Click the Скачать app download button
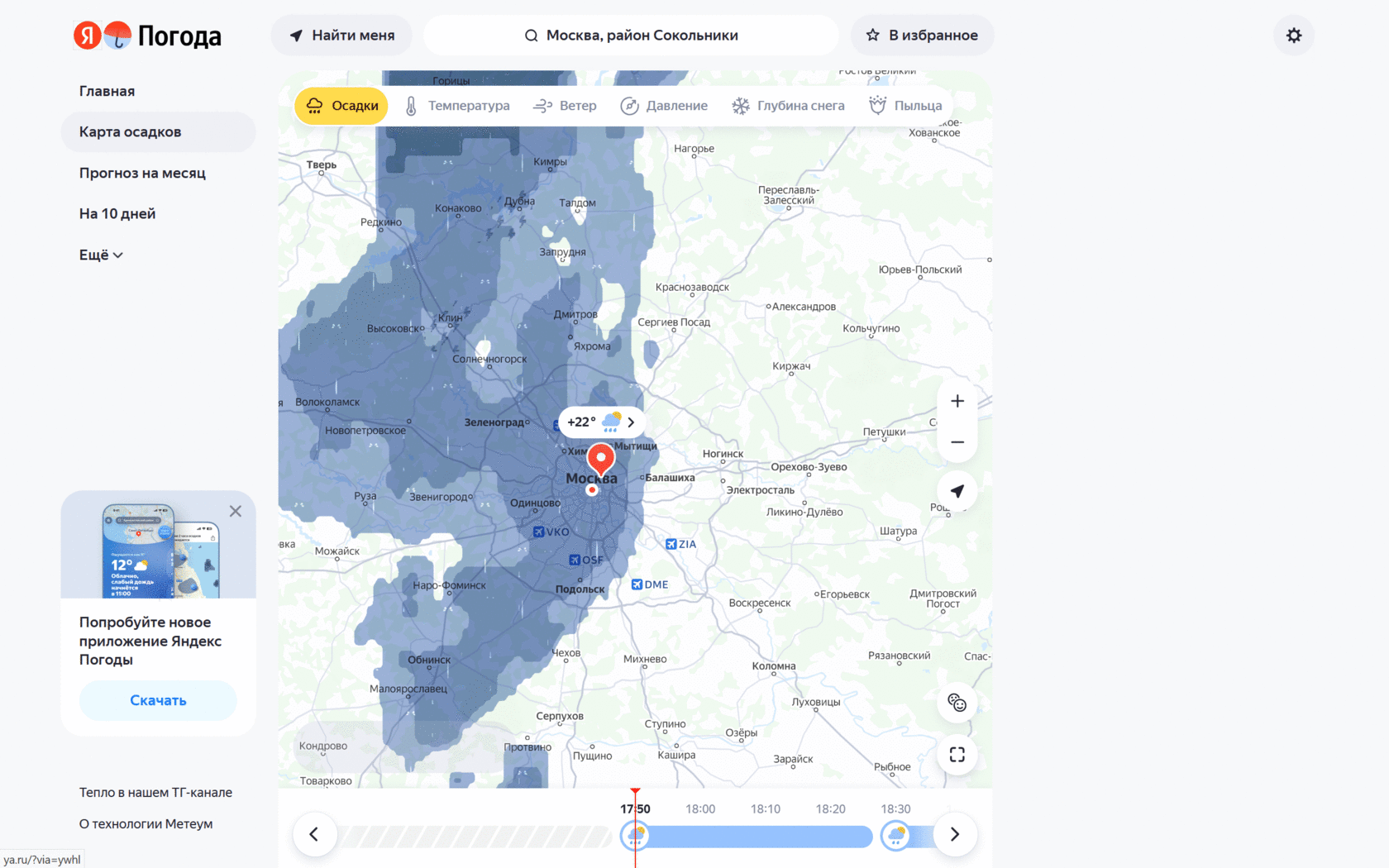This screenshot has width=1389, height=868. [158, 700]
